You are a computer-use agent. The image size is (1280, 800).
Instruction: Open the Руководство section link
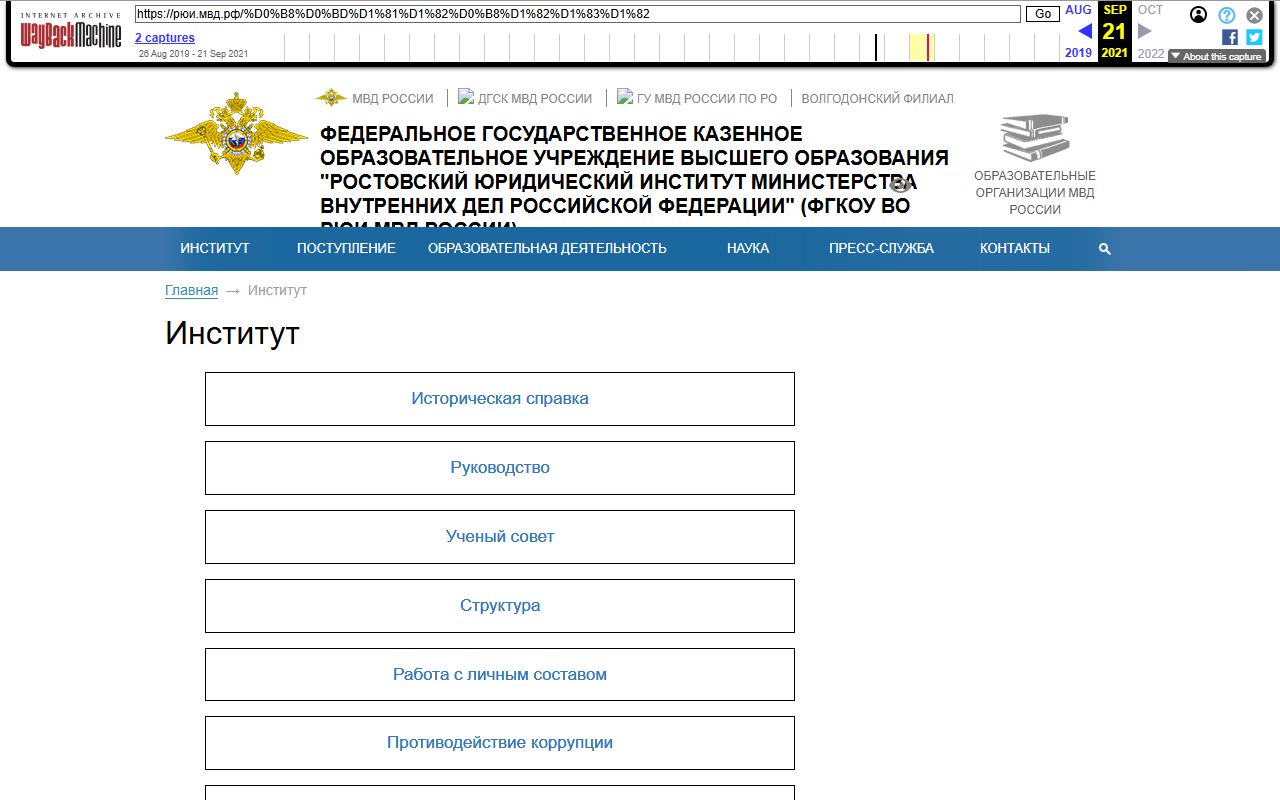(x=500, y=468)
